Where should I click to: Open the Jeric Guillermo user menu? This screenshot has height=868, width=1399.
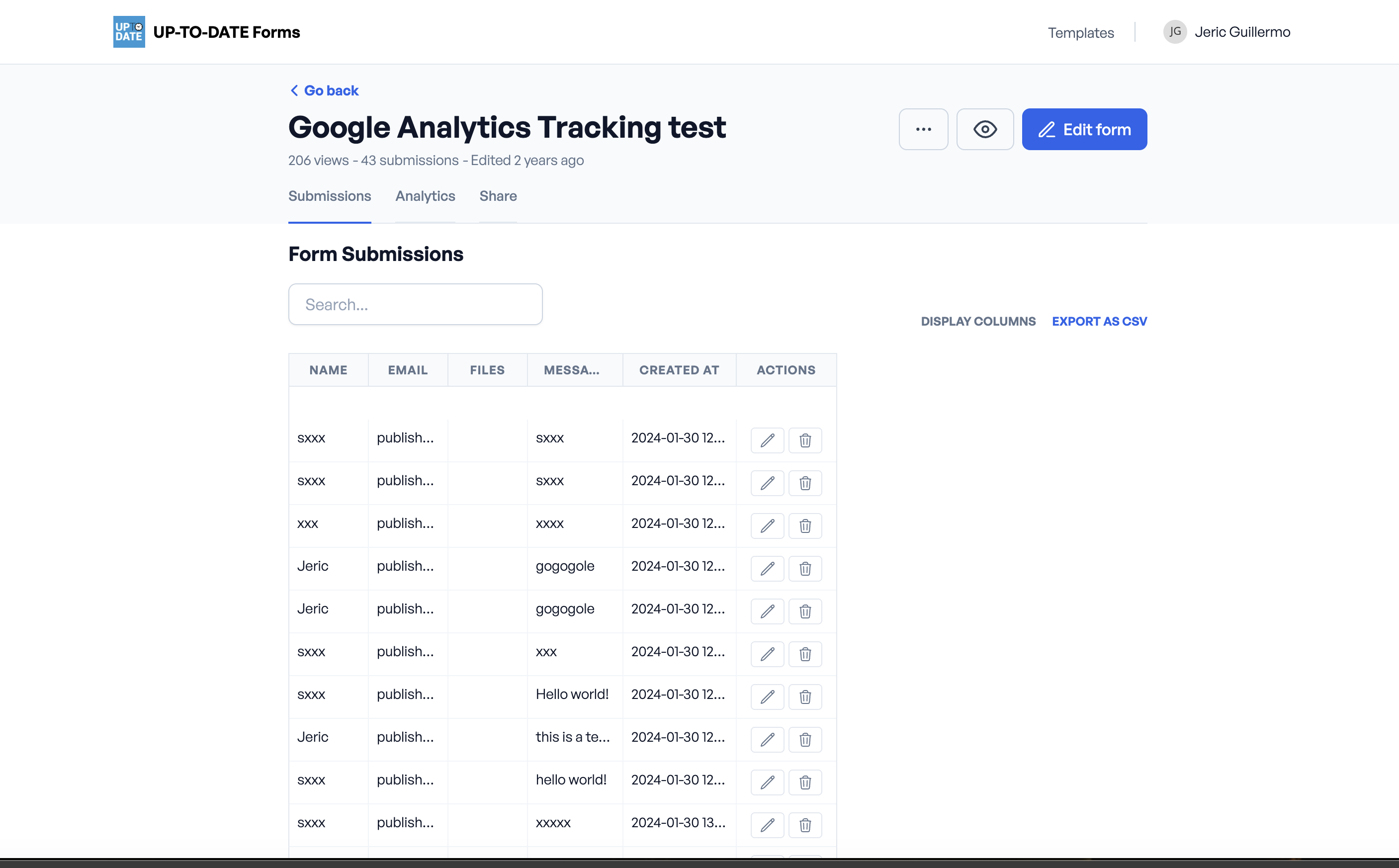tap(1226, 32)
